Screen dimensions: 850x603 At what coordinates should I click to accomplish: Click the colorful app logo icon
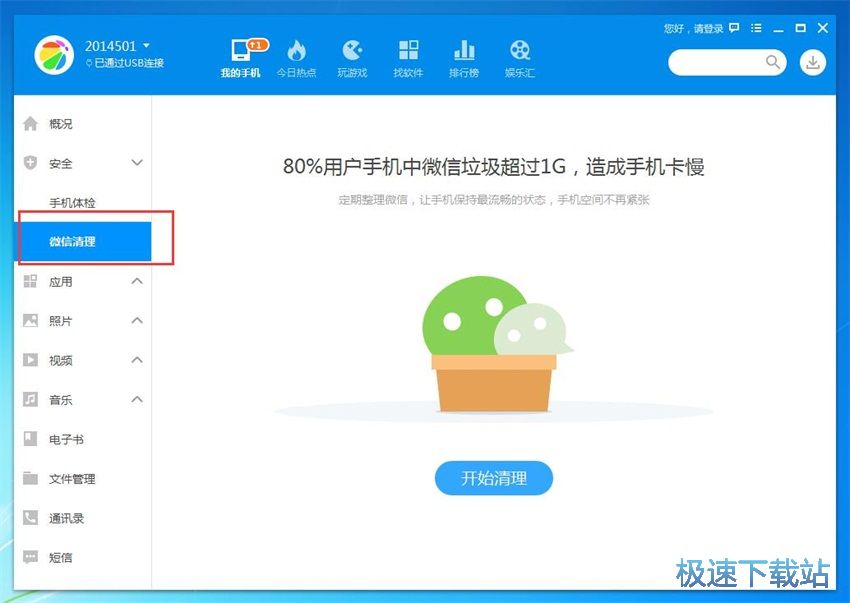[x=54, y=55]
